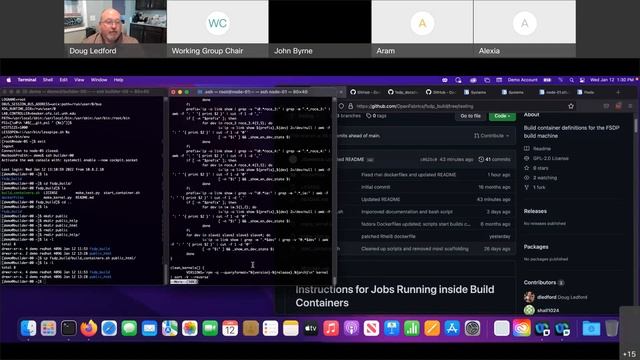Open the Apple TV dock icon

click(x=311, y=328)
